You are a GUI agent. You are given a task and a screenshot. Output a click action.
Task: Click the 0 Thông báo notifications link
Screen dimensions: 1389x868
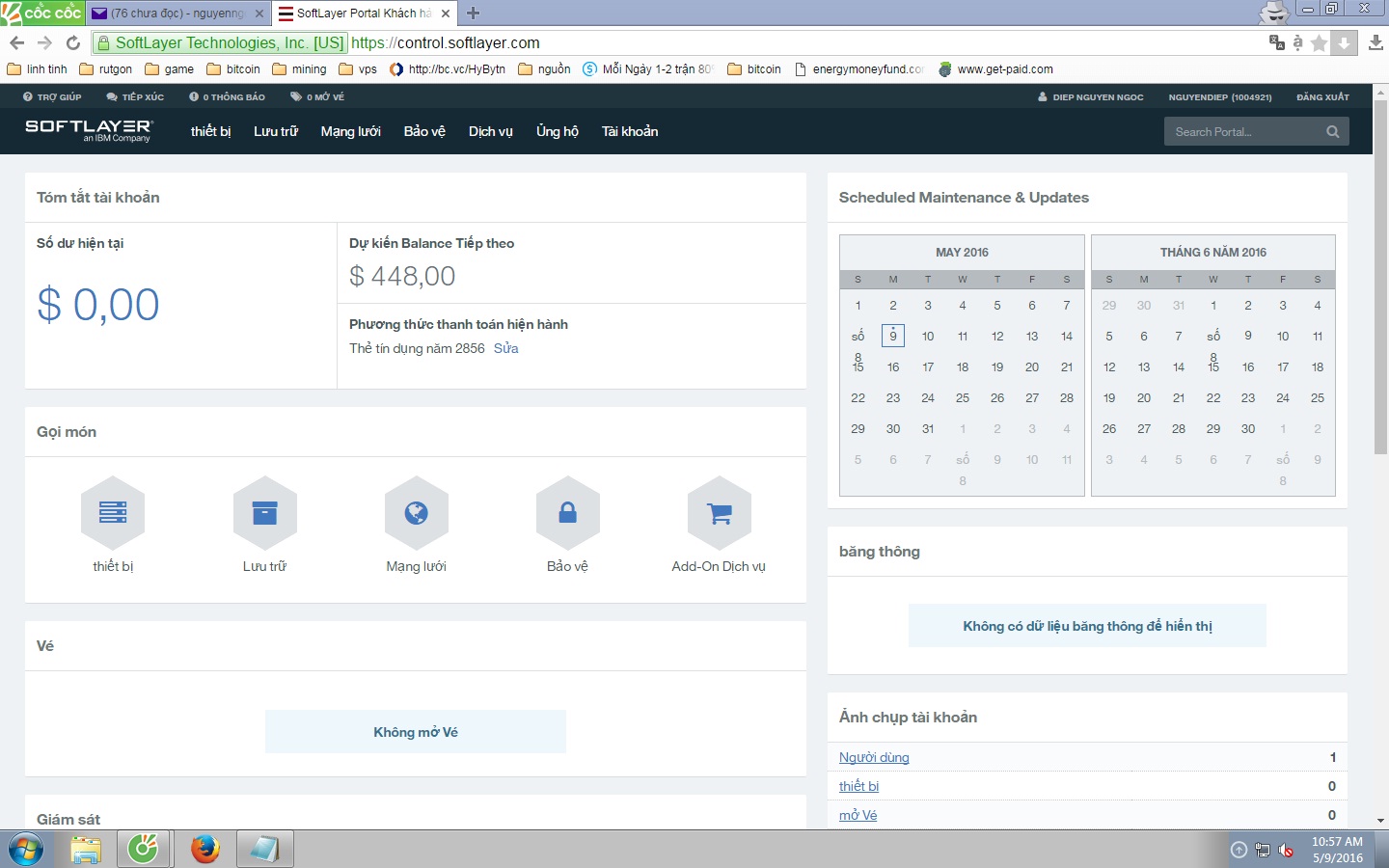pyautogui.click(x=227, y=97)
